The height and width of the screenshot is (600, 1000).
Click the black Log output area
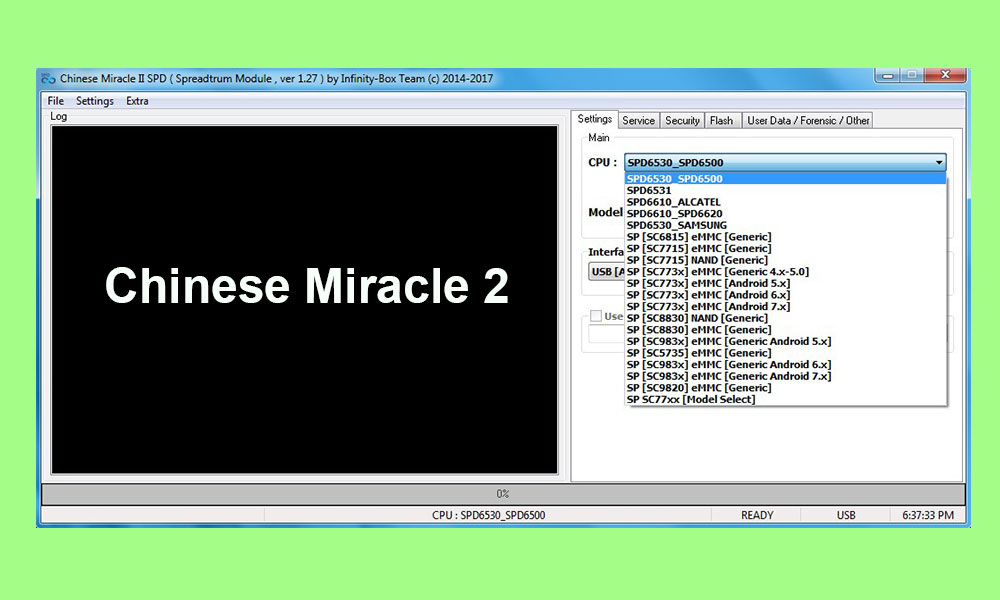(x=304, y=300)
